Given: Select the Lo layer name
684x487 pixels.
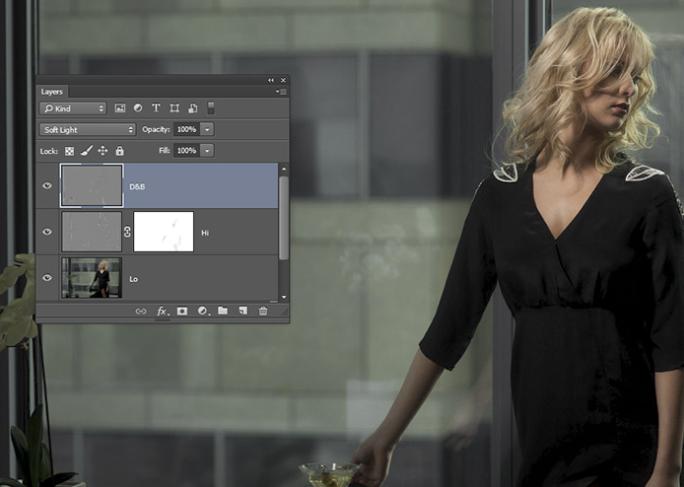Looking at the screenshot, I should click(x=133, y=279).
